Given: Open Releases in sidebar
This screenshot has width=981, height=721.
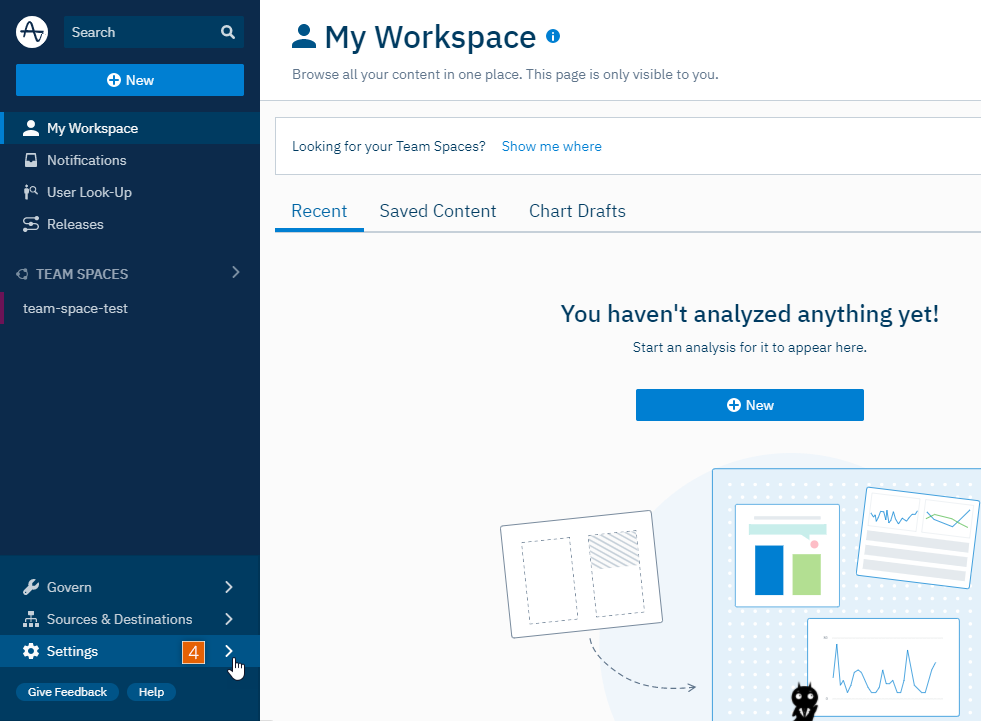Looking at the screenshot, I should pyautogui.click(x=130, y=224).
